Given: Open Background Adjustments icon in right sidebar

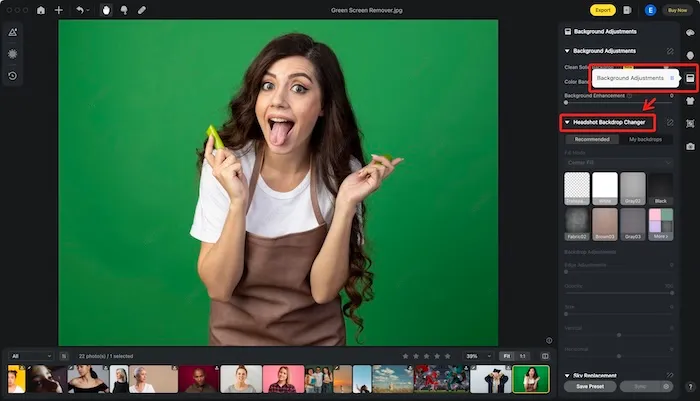Looking at the screenshot, I should click(690, 77).
